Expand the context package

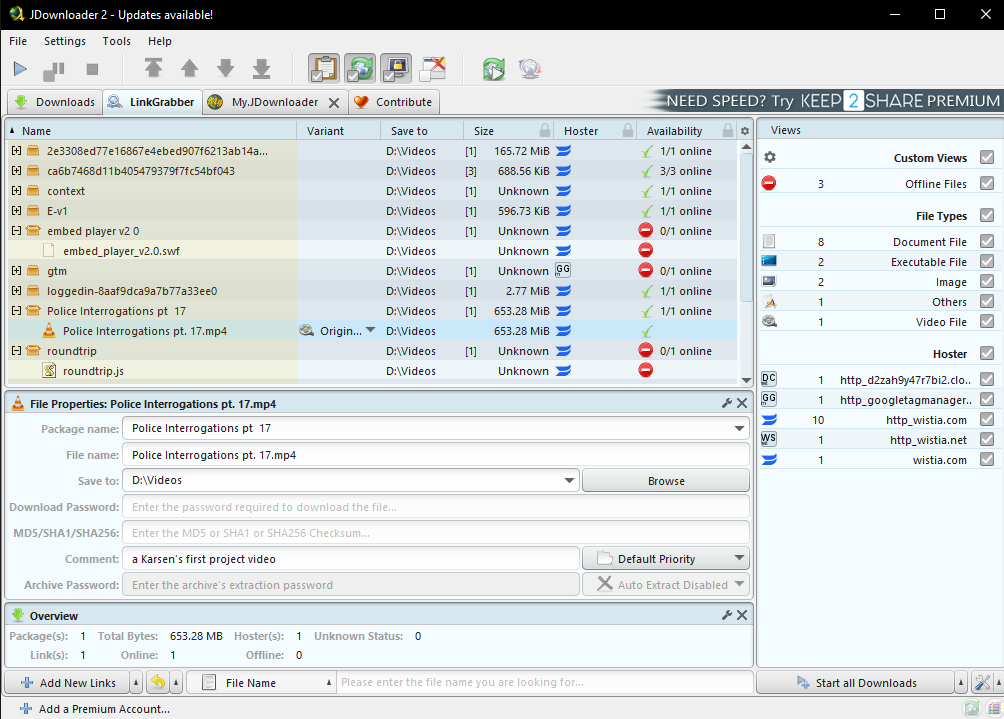point(16,191)
